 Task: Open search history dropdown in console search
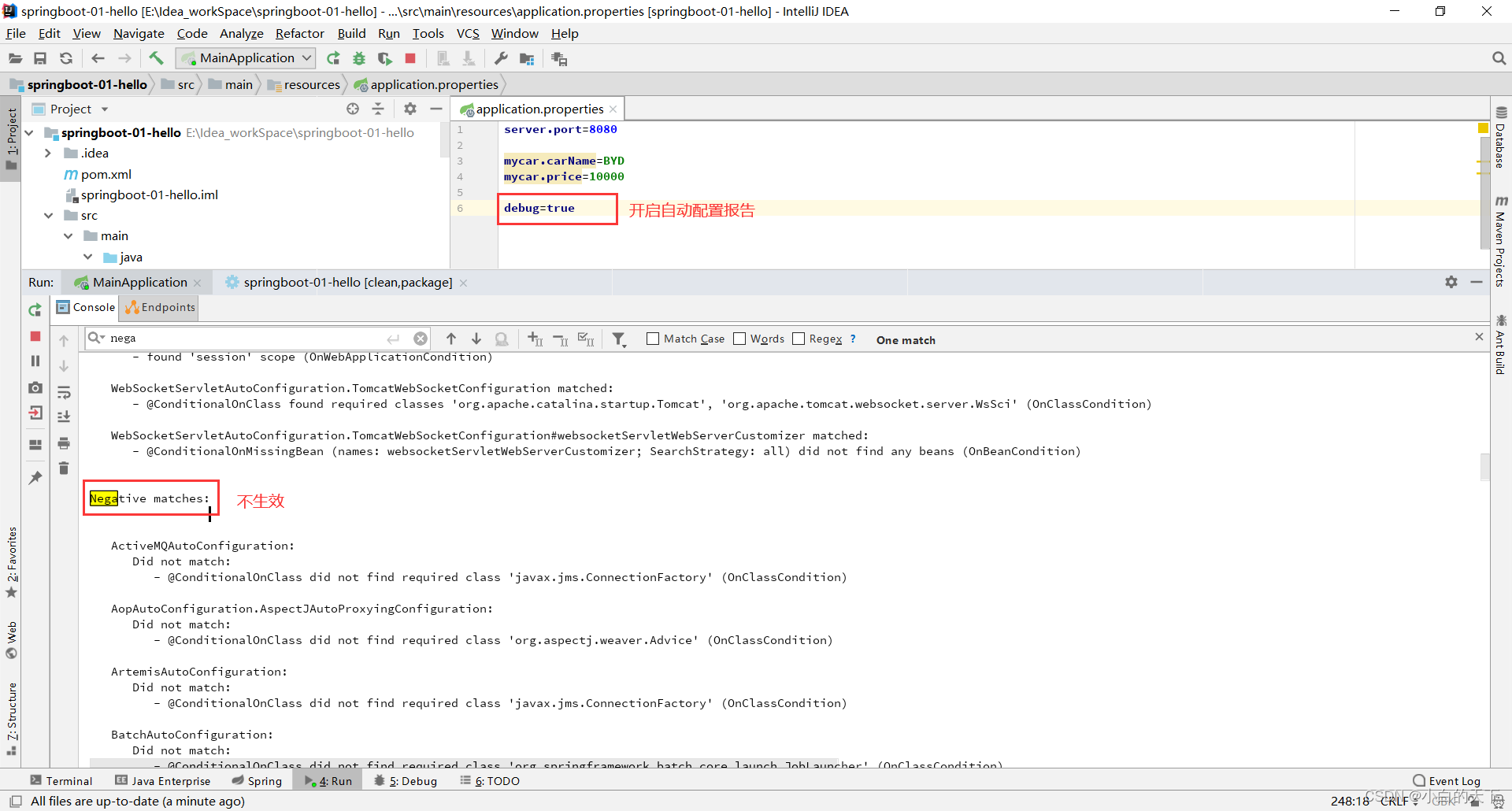[x=96, y=338]
